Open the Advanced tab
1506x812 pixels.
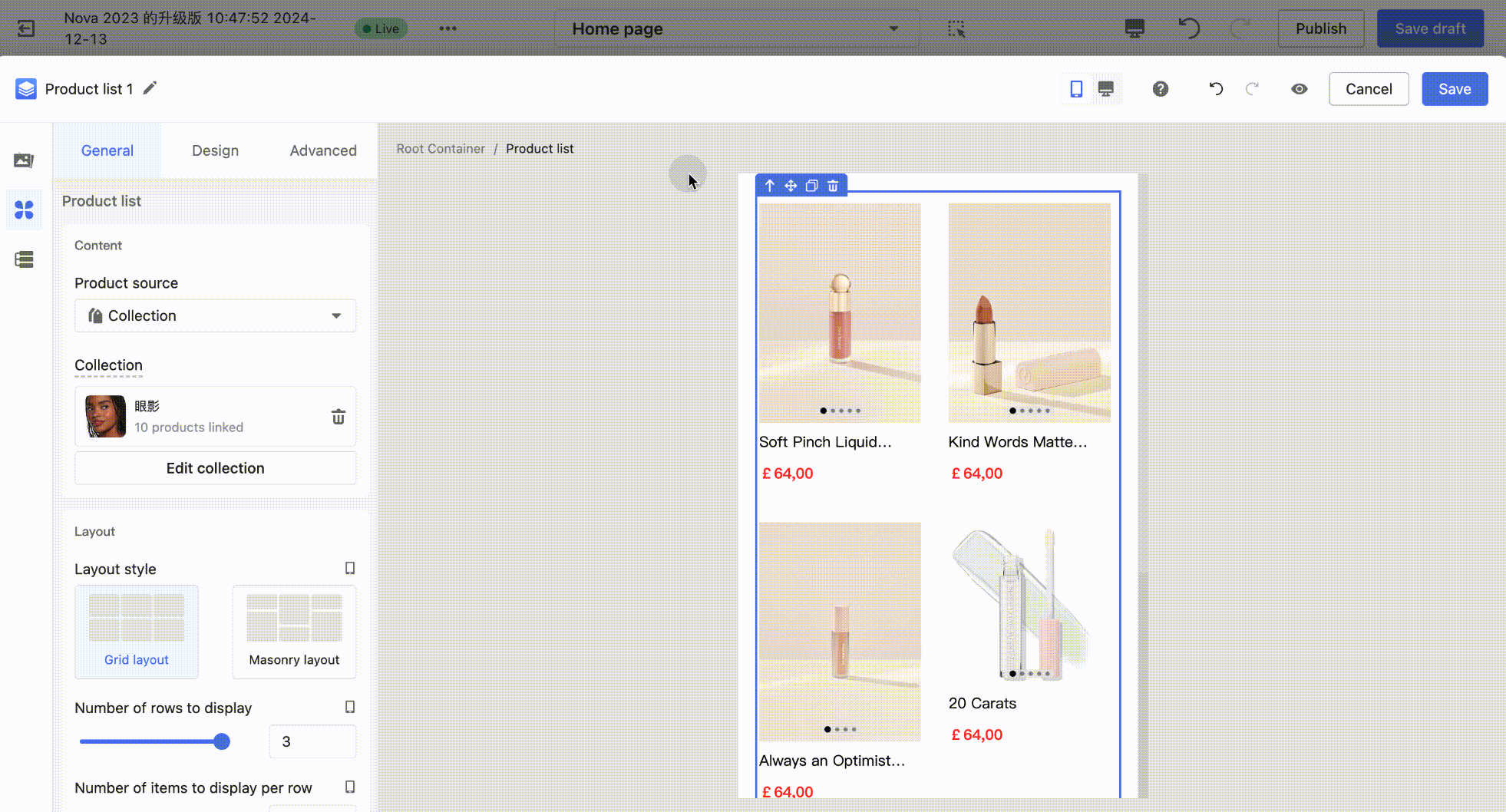pyautogui.click(x=323, y=150)
